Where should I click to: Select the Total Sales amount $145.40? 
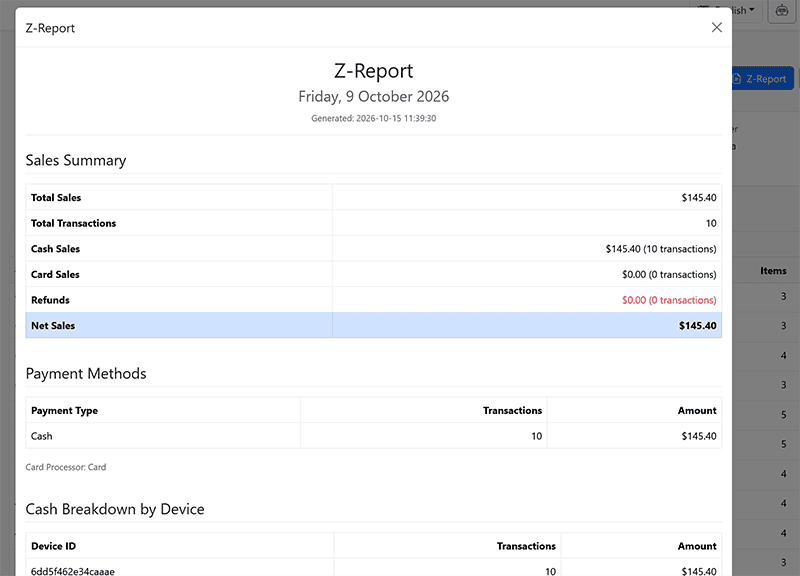pos(698,197)
